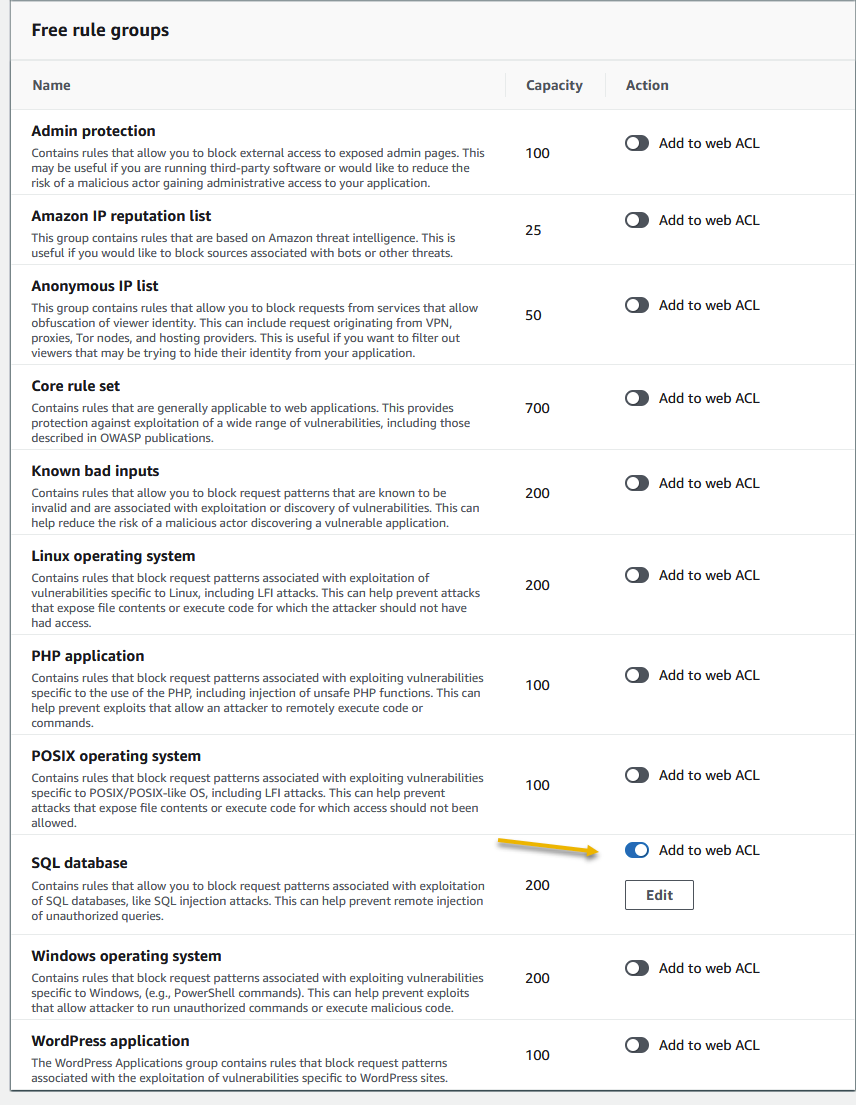Add POSIX operating system to web ACL

tap(637, 775)
